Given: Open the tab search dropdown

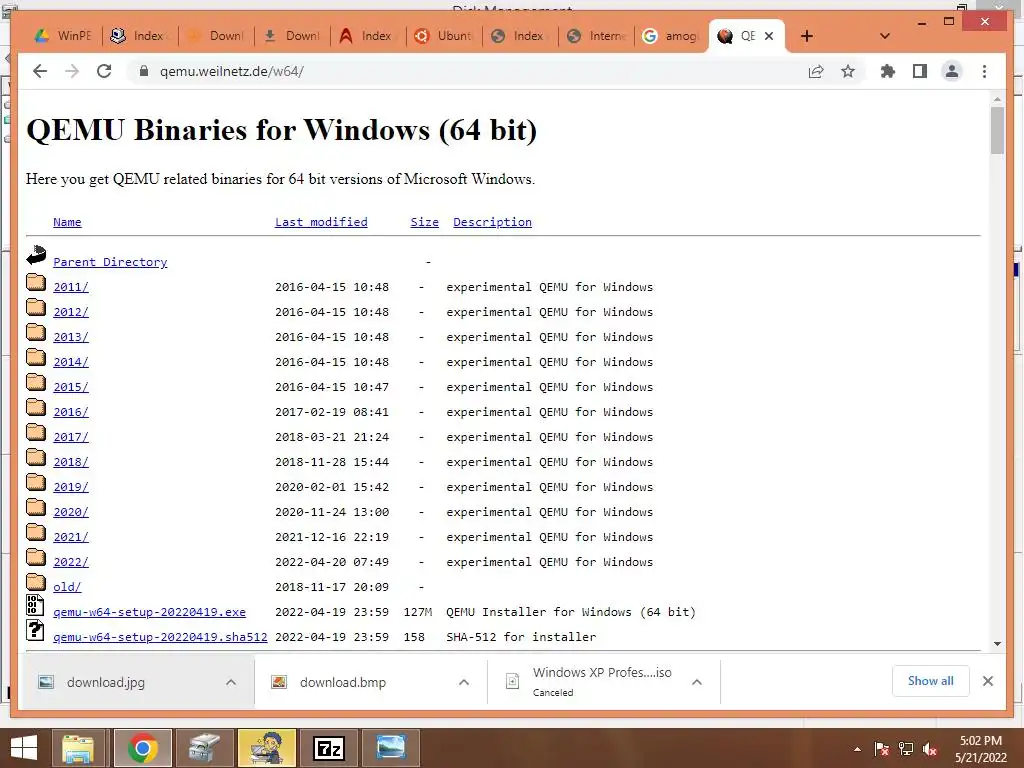Looking at the screenshot, I should pyautogui.click(x=885, y=36).
